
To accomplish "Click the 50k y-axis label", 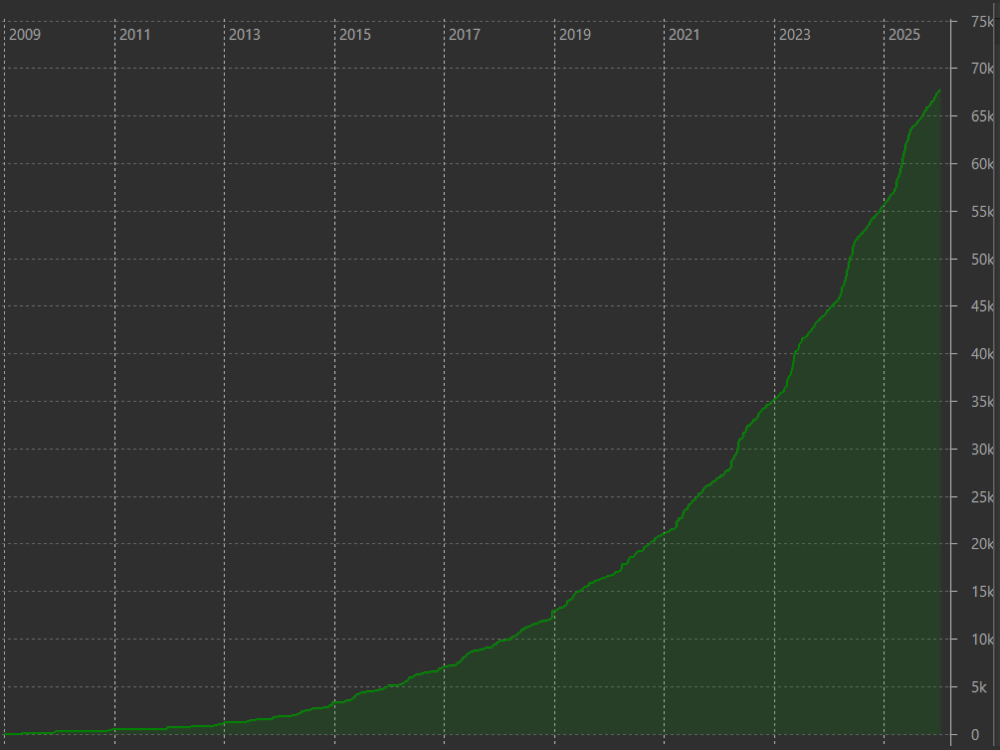I will pos(982,260).
